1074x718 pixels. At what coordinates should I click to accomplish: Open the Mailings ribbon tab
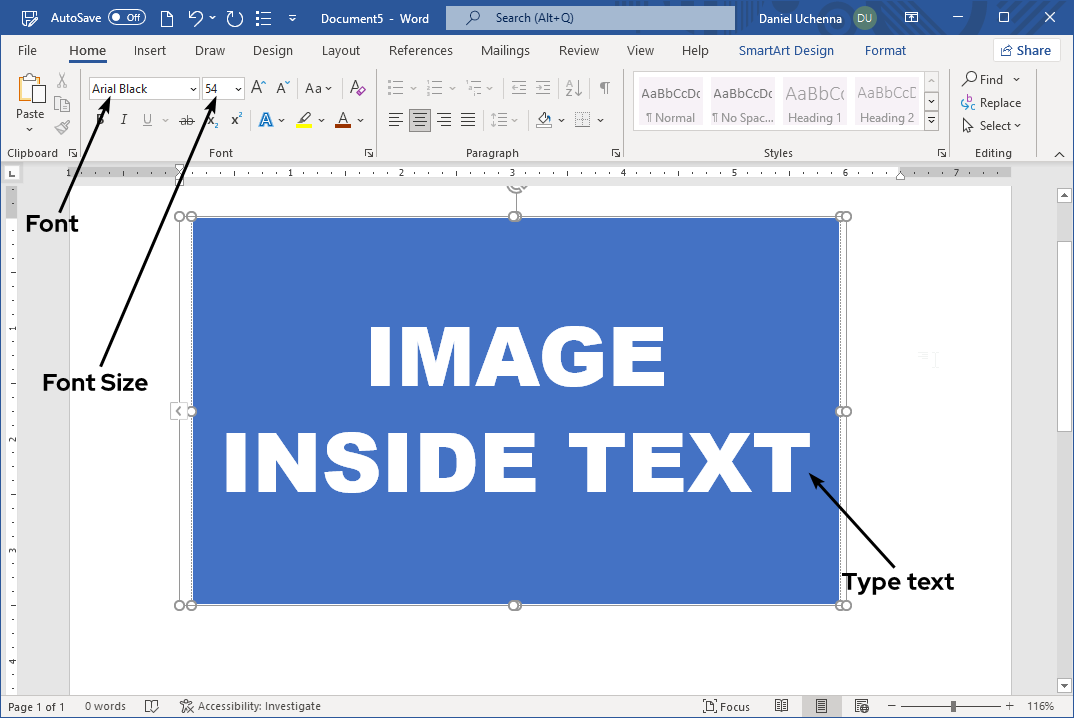505,50
